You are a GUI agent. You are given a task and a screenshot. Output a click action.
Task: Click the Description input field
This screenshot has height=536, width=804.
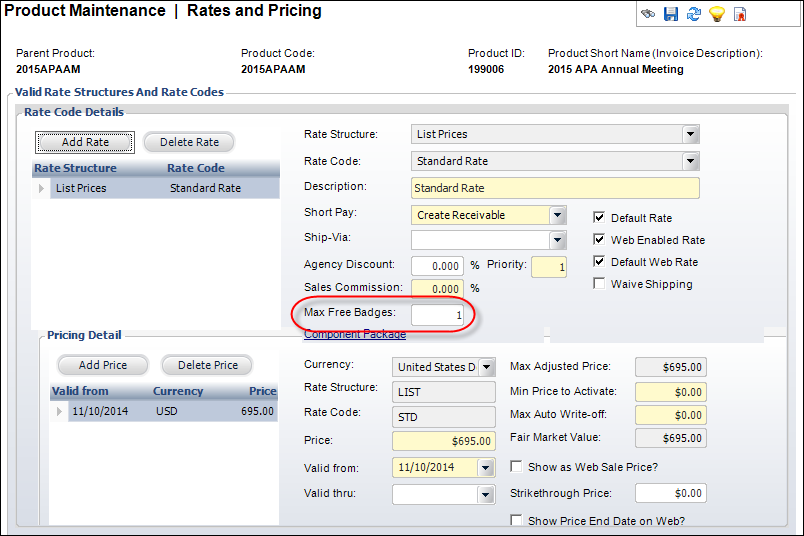tap(555, 188)
